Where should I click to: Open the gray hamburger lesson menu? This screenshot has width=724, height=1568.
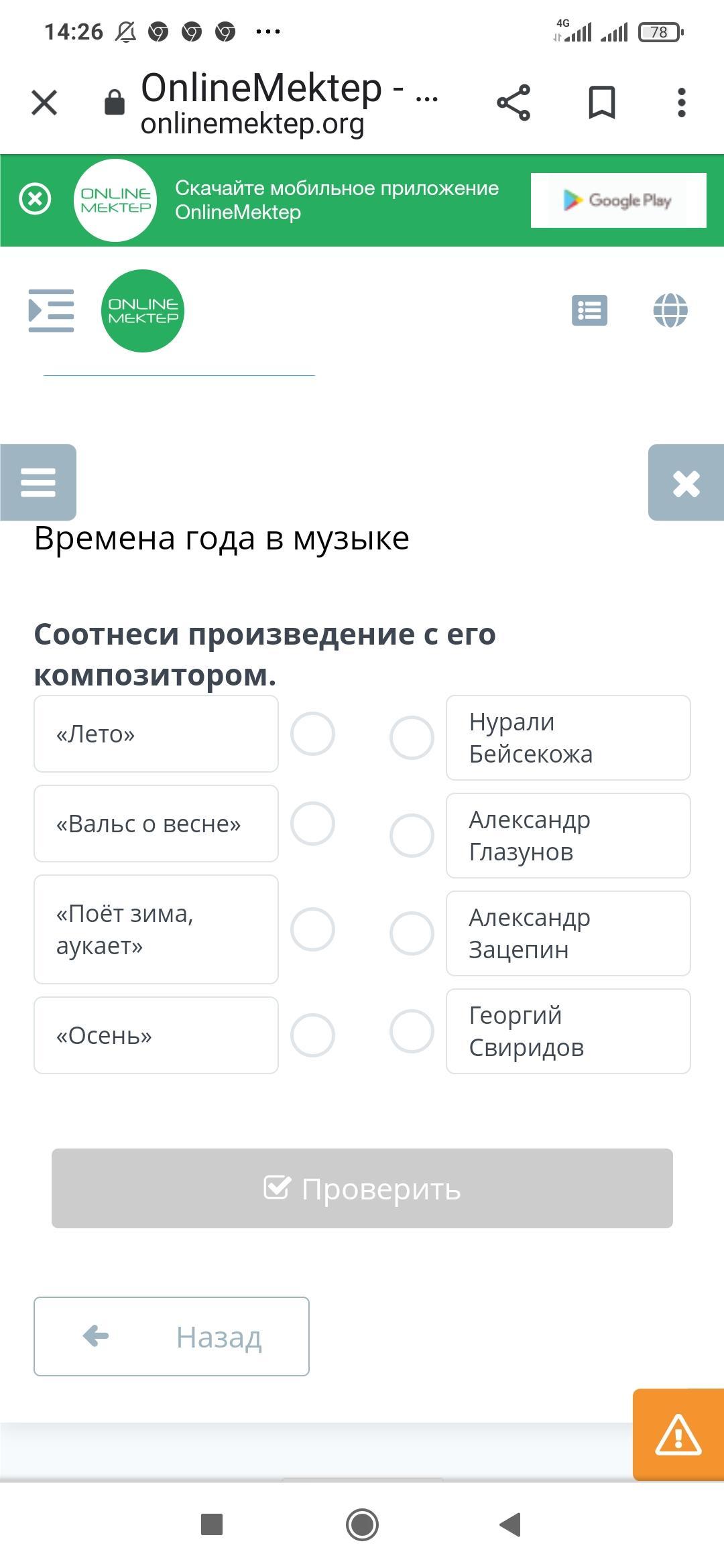click(38, 482)
